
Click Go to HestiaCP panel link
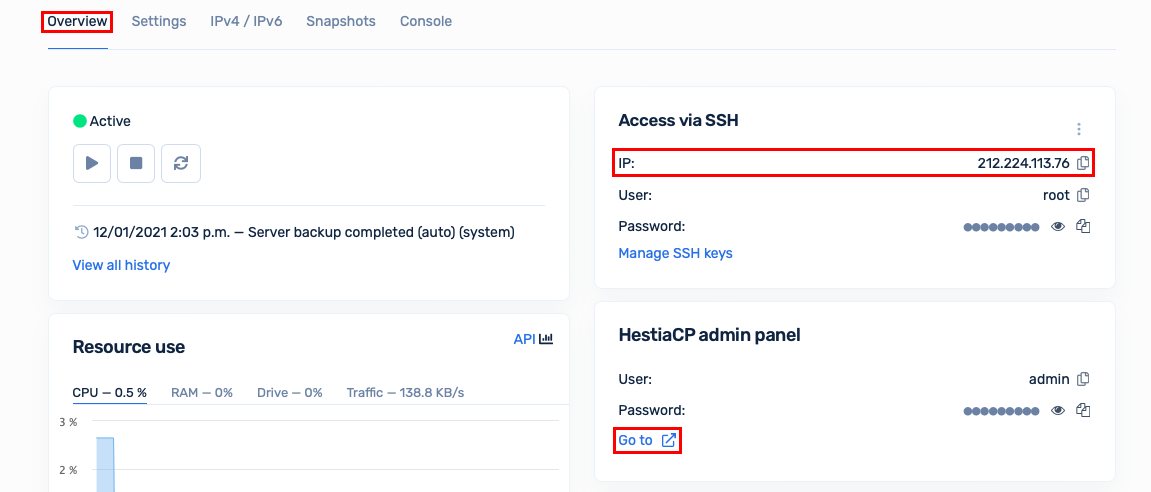tap(647, 441)
